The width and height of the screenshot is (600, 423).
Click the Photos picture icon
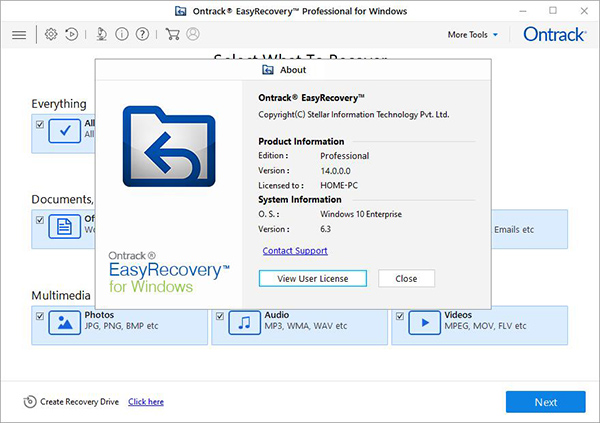[65, 323]
